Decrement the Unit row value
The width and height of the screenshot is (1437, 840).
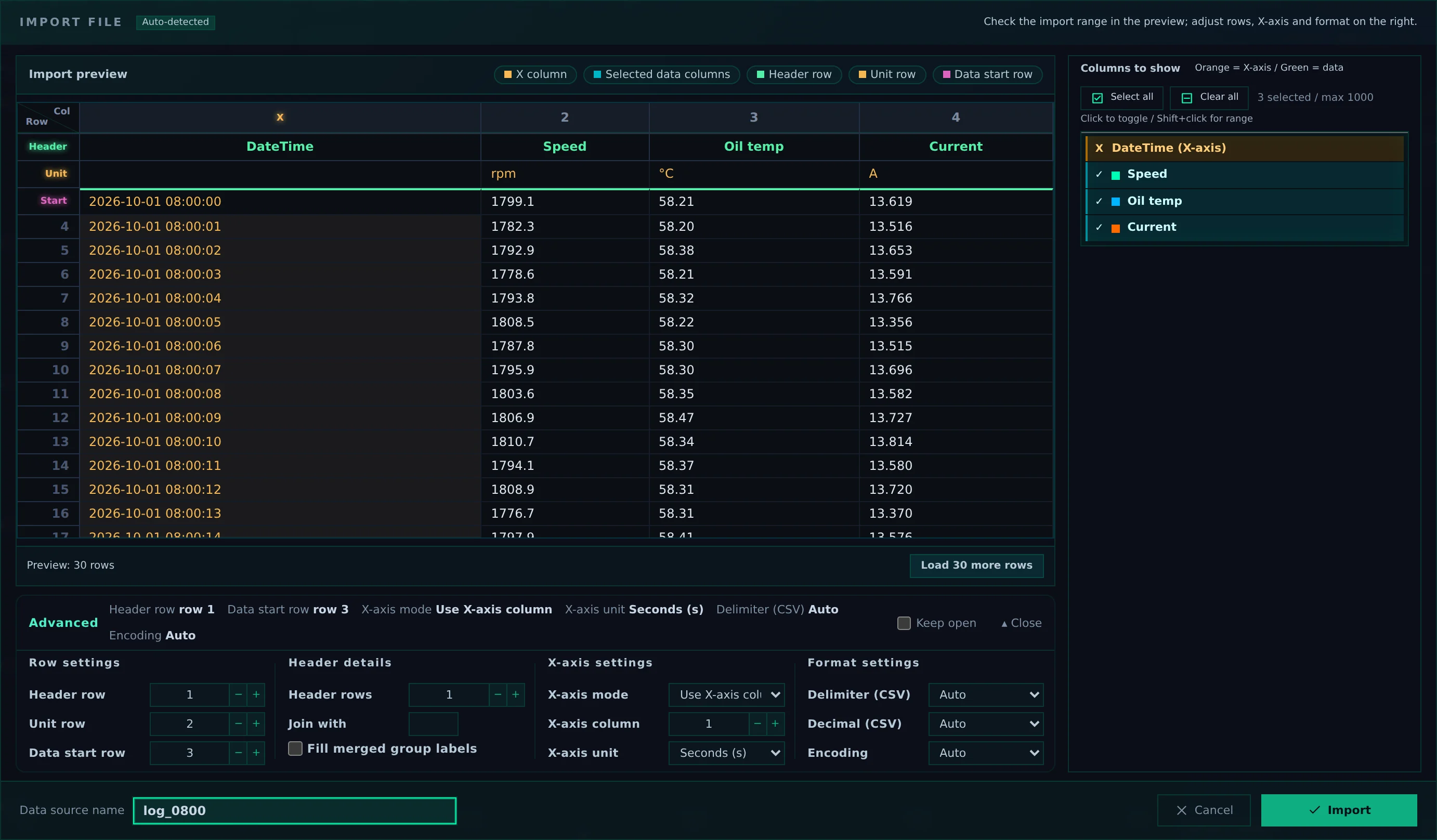tap(238, 724)
